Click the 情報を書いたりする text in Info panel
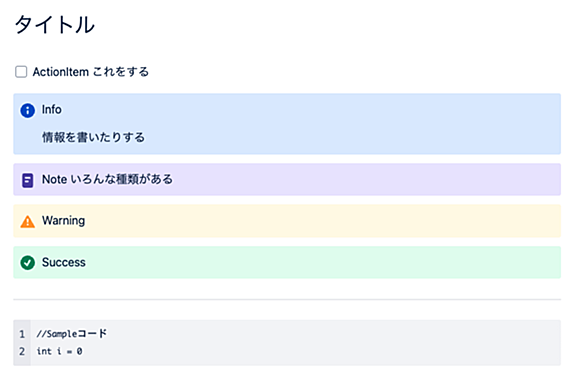586x373 pixels. pyautogui.click(x=93, y=138)
